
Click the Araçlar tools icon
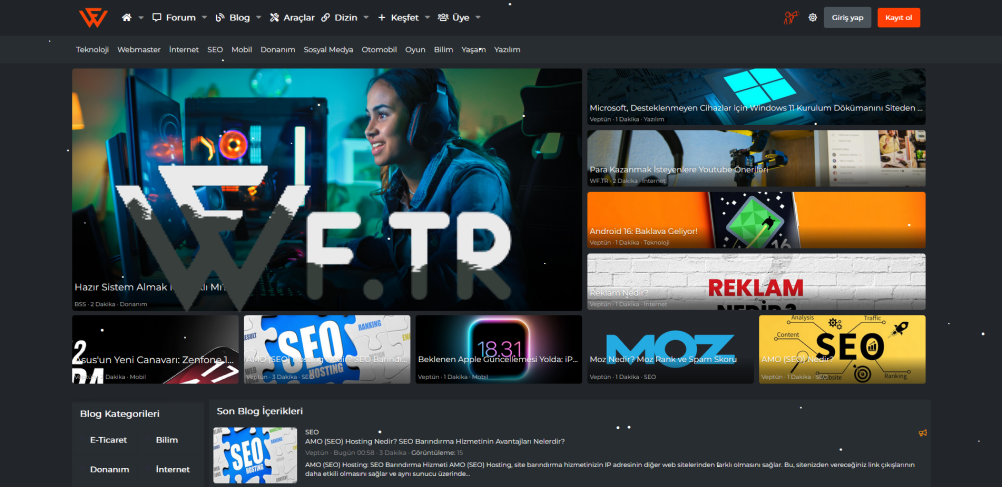(274, 18)
